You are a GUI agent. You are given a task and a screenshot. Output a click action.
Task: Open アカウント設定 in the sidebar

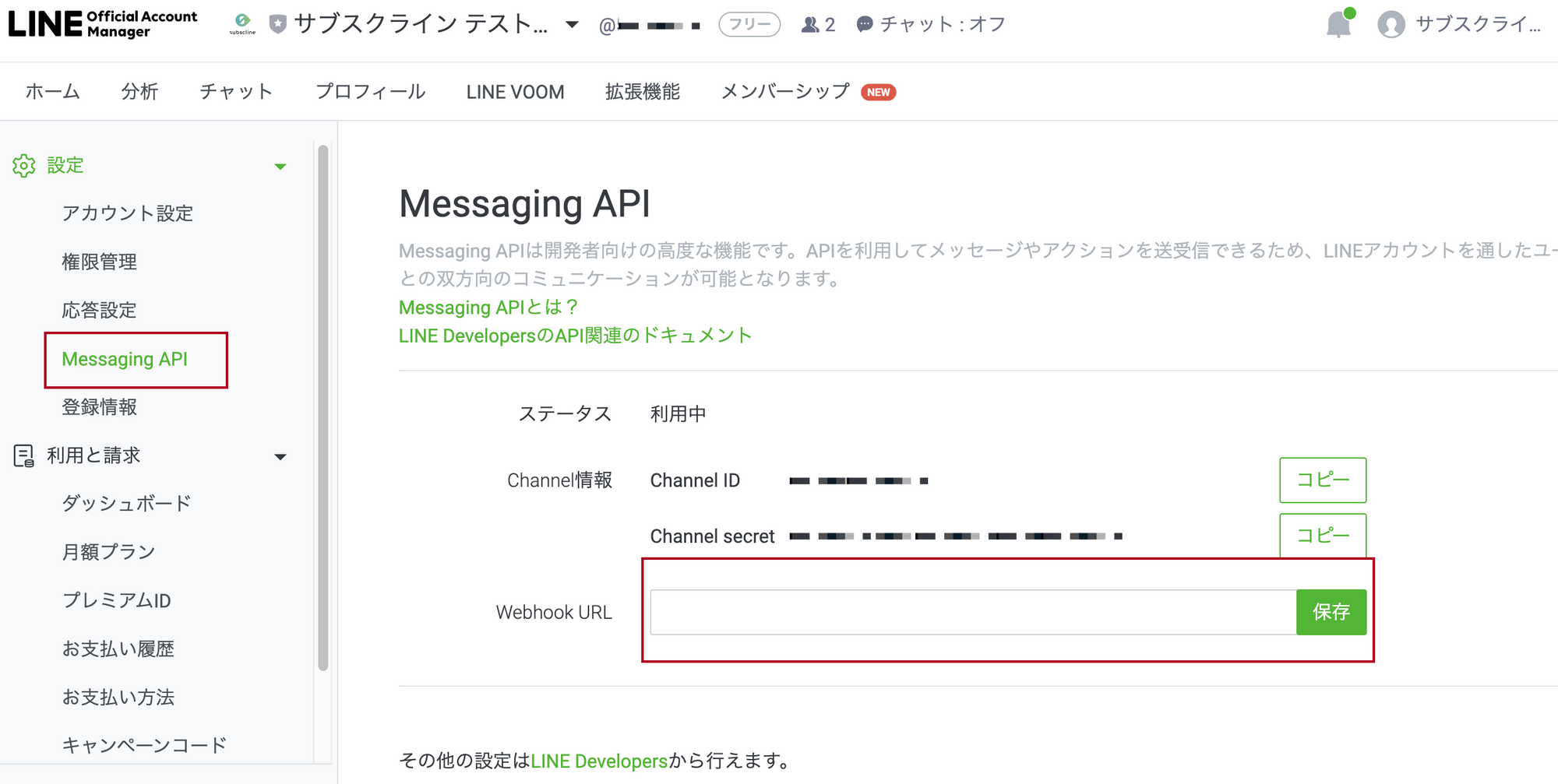click(128, 213)
